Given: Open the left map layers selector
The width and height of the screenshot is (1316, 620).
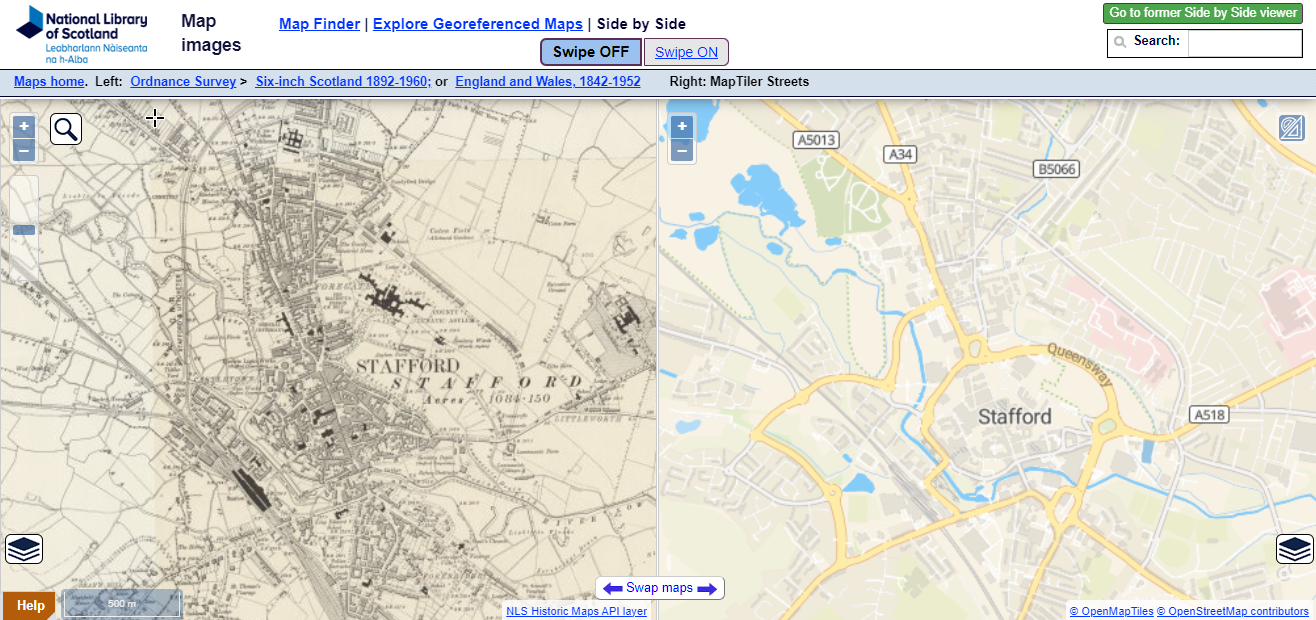Looking at the screenshot, I should pyautogui.click(x=23, y=548).
